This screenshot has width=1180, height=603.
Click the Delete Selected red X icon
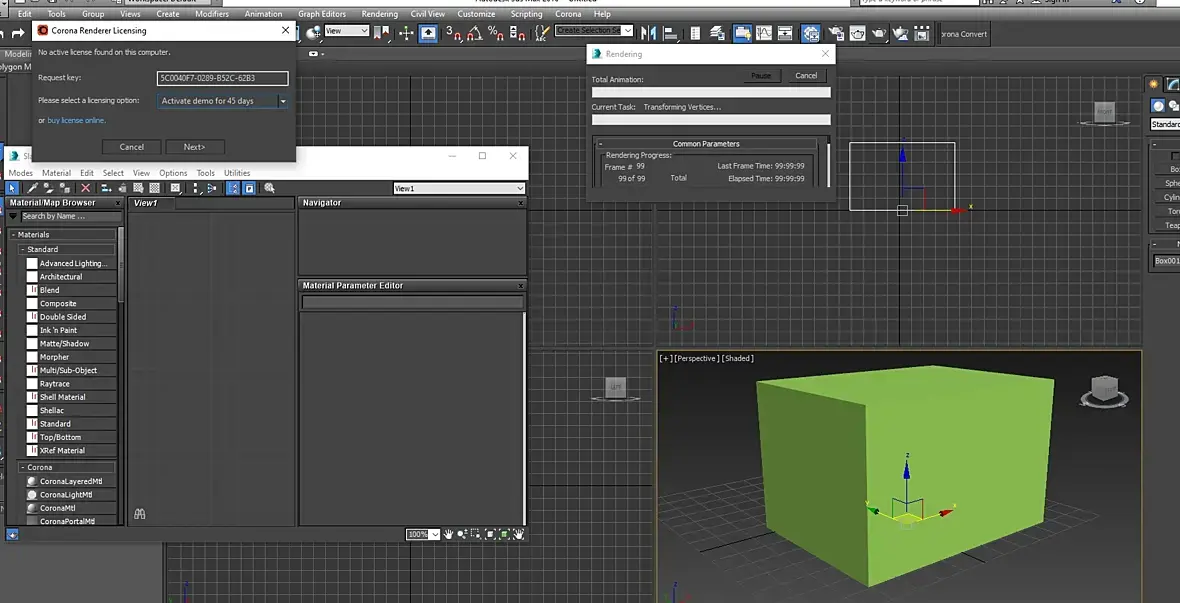point(85,188)
